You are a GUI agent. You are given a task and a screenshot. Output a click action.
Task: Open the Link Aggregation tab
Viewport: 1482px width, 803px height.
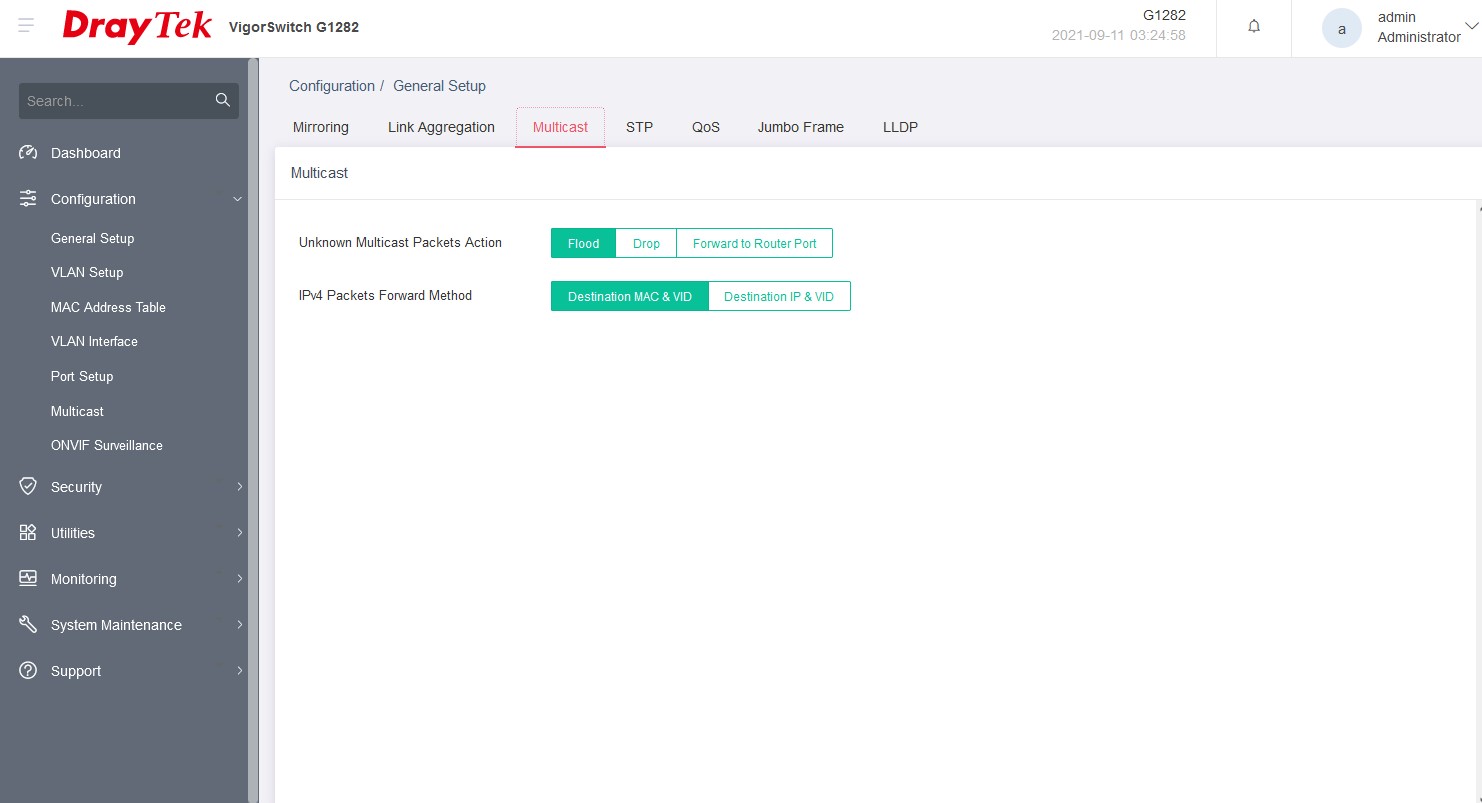pos(441,127)
